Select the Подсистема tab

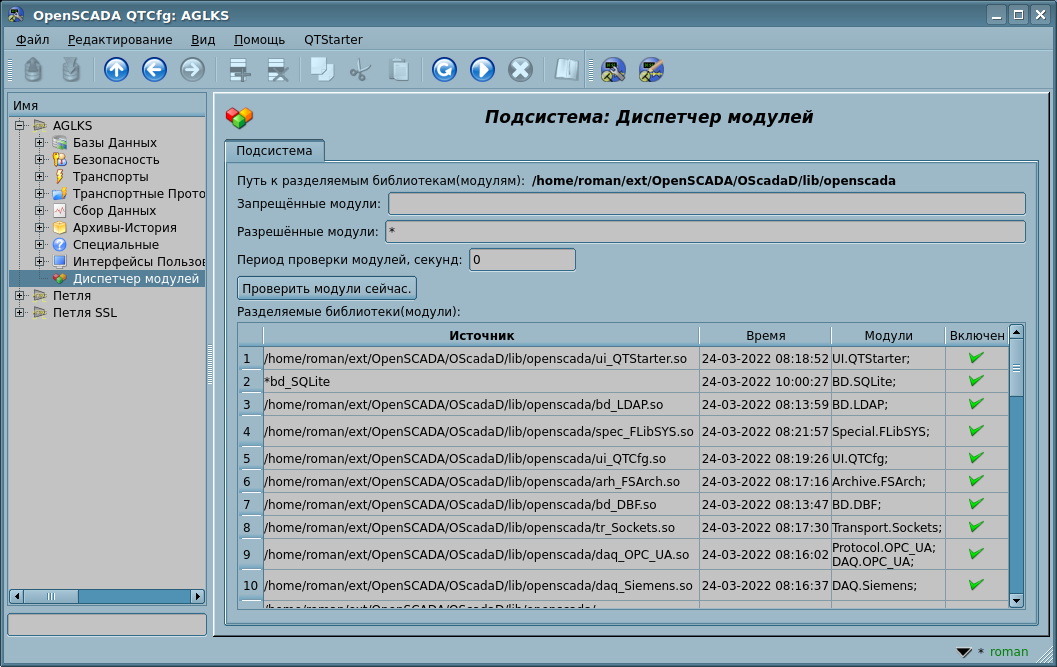[x=274, y=151]
